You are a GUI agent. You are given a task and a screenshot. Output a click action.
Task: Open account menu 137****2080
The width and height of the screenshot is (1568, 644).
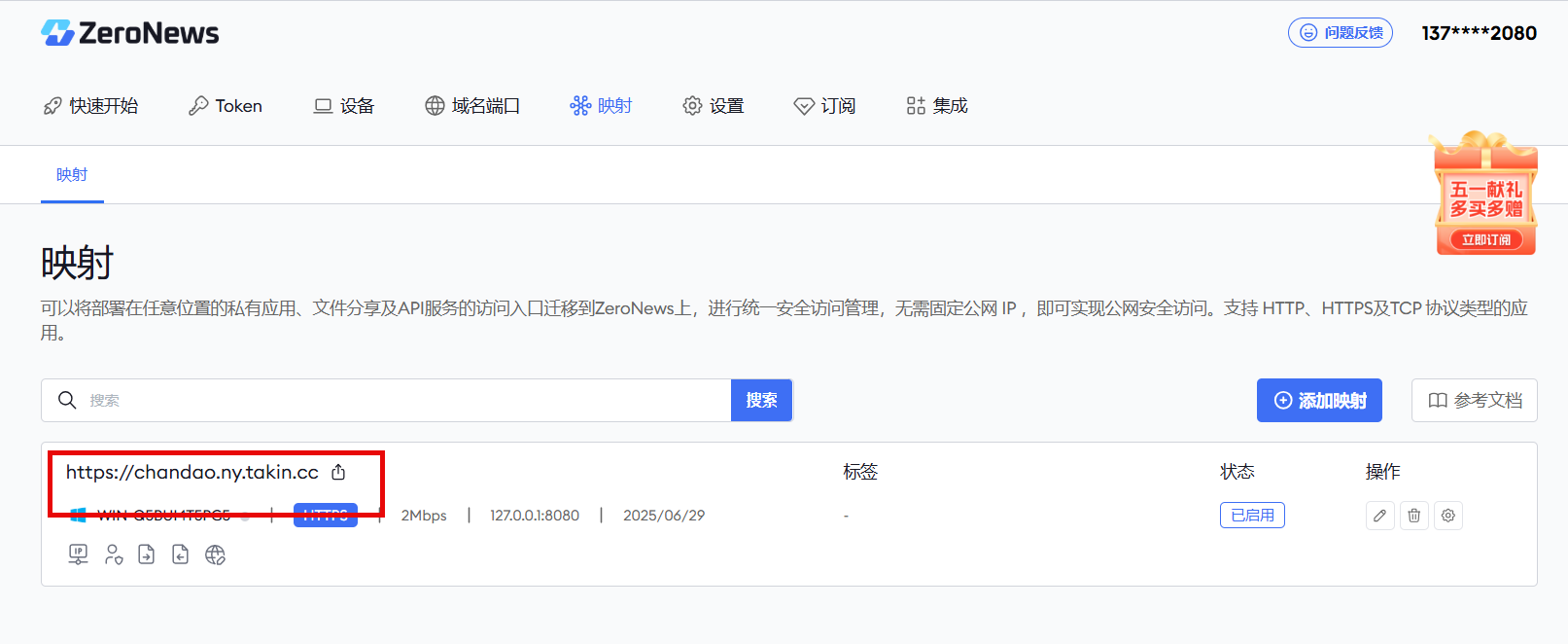click(1479, 33)
